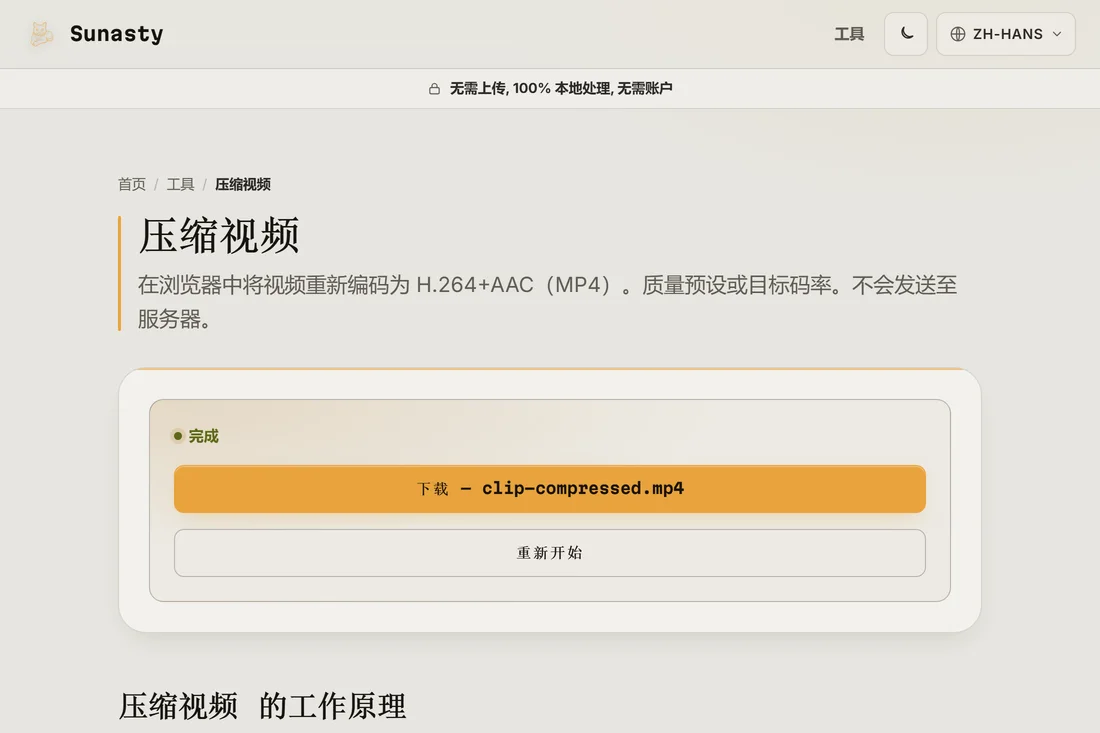Click the lock icon in privacy banner
This screenshot has width=1100, height=733.
point(434,88)
